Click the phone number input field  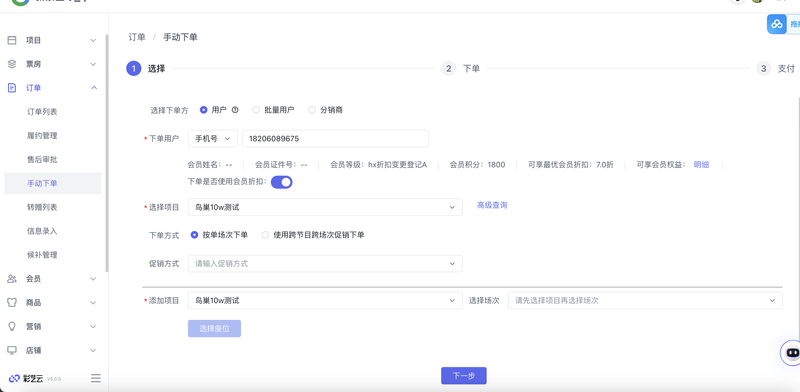pos(336,138)
